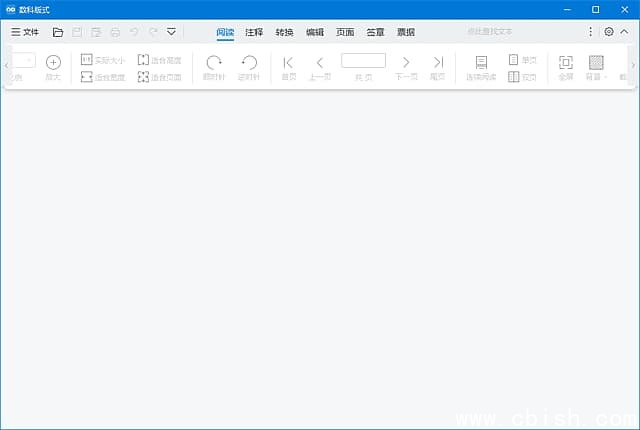
Task: Enable 连续阅读 continuous reading
Action: [x=481, y=68]
